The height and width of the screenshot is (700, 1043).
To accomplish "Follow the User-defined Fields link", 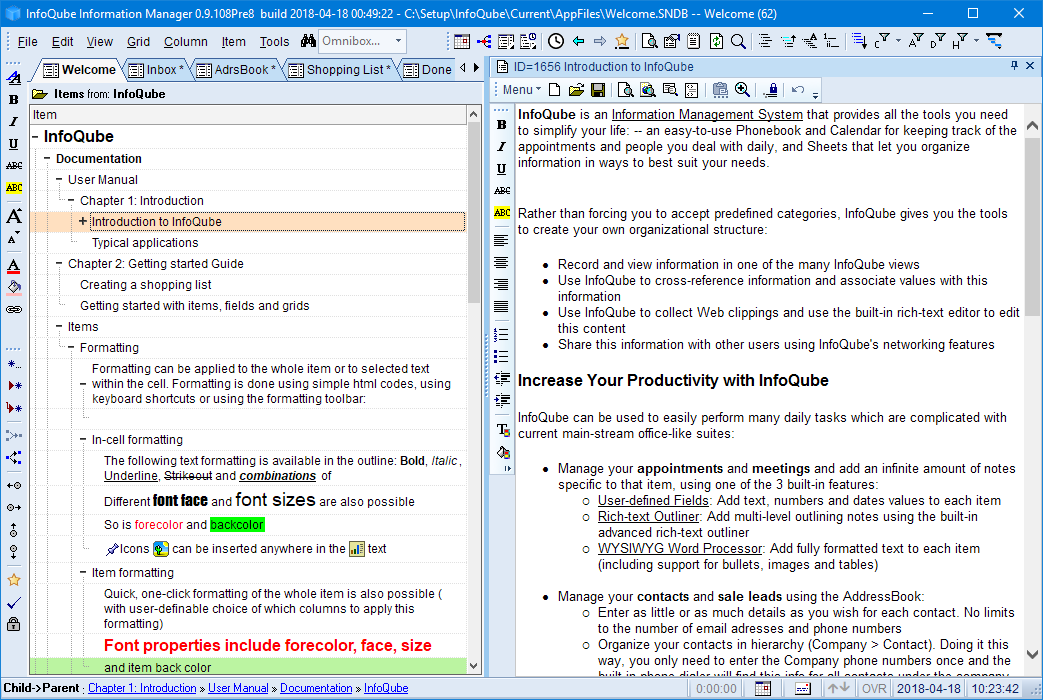I will (653, 500).
